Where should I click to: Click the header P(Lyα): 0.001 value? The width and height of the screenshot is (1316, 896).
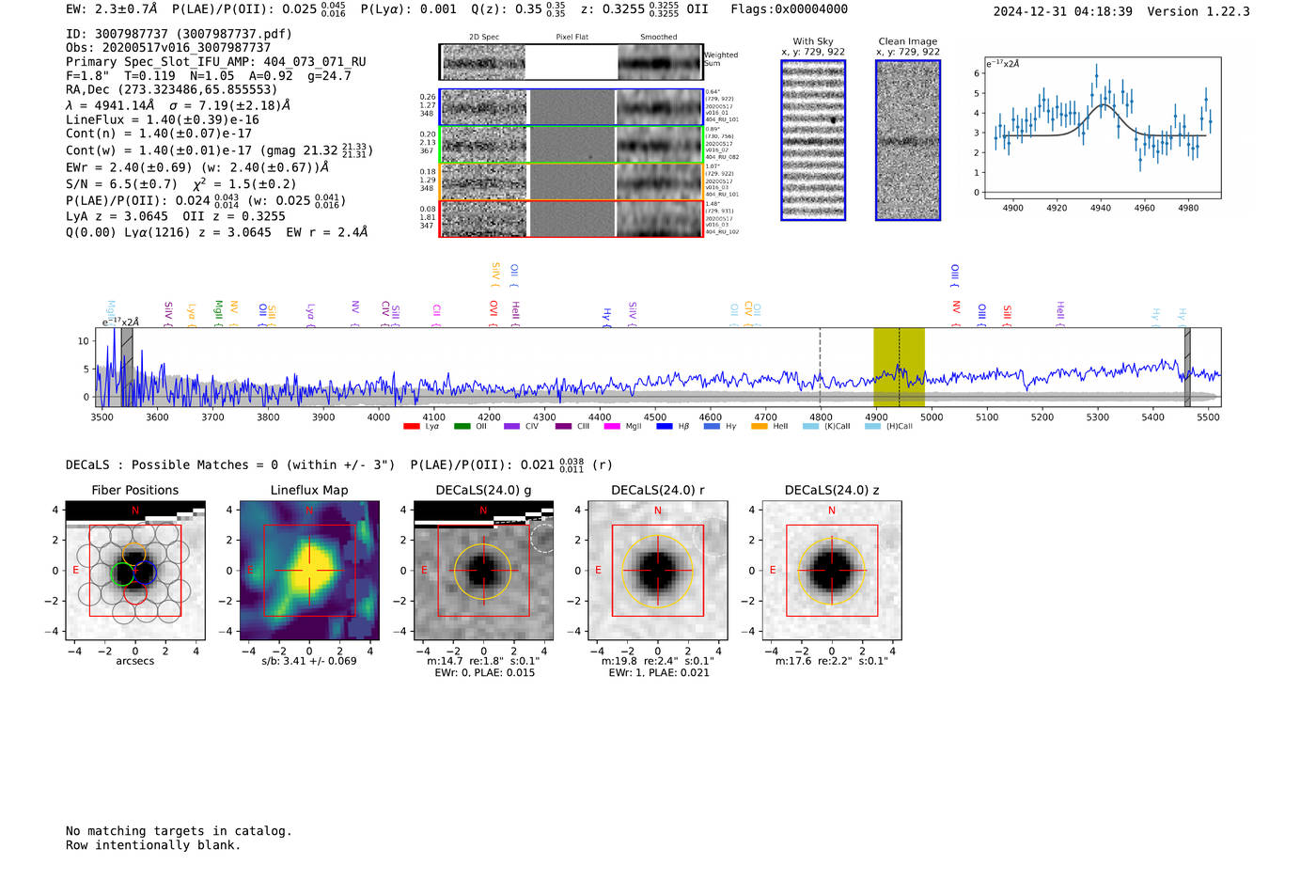406,9
